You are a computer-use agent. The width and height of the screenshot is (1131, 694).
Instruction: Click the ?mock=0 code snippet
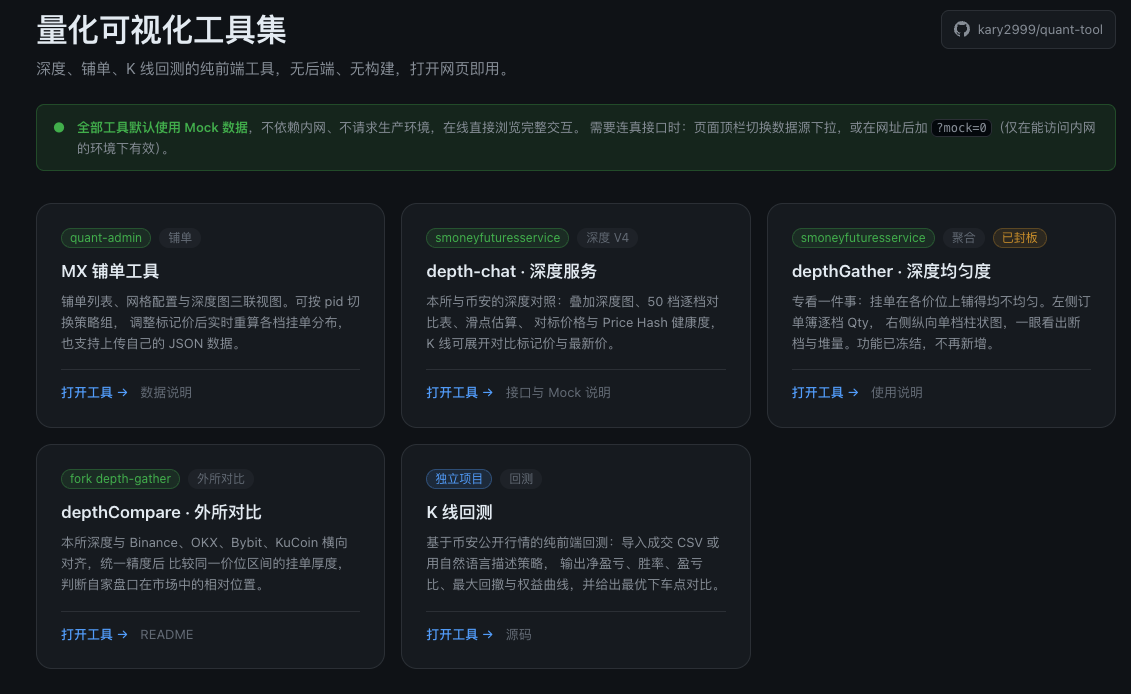point(961,128)
